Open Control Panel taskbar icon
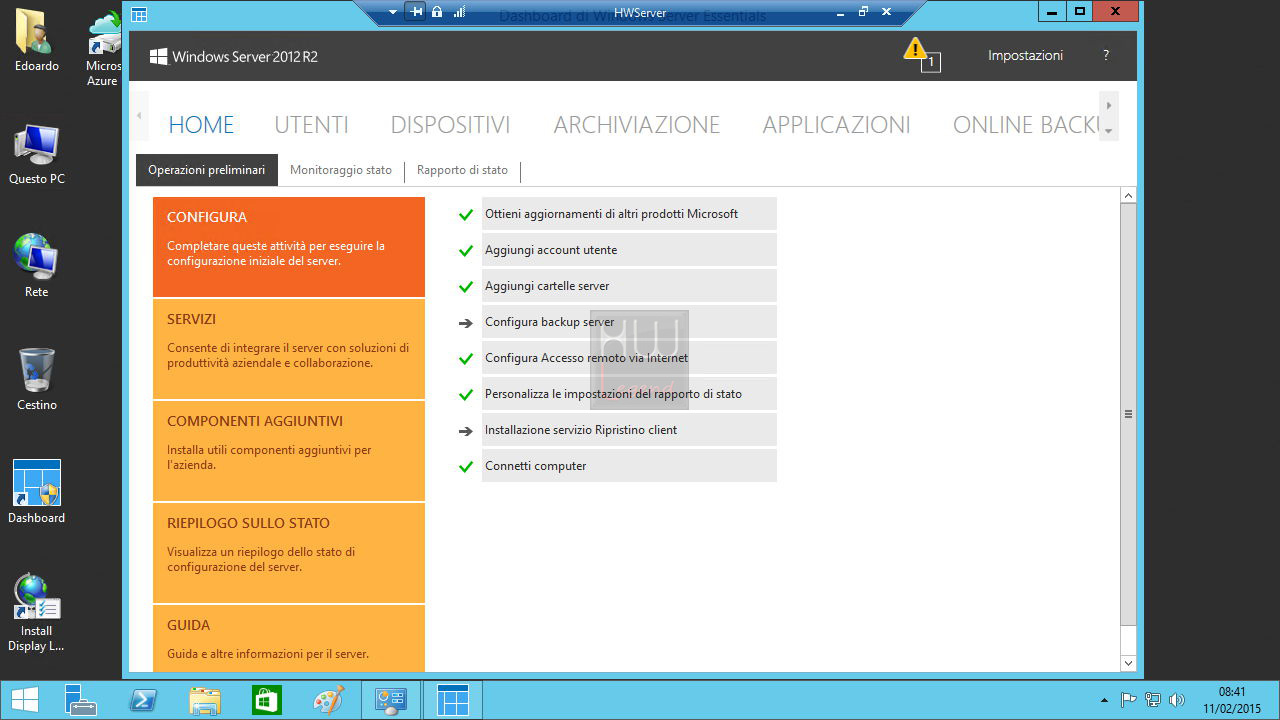 point(391,700)
